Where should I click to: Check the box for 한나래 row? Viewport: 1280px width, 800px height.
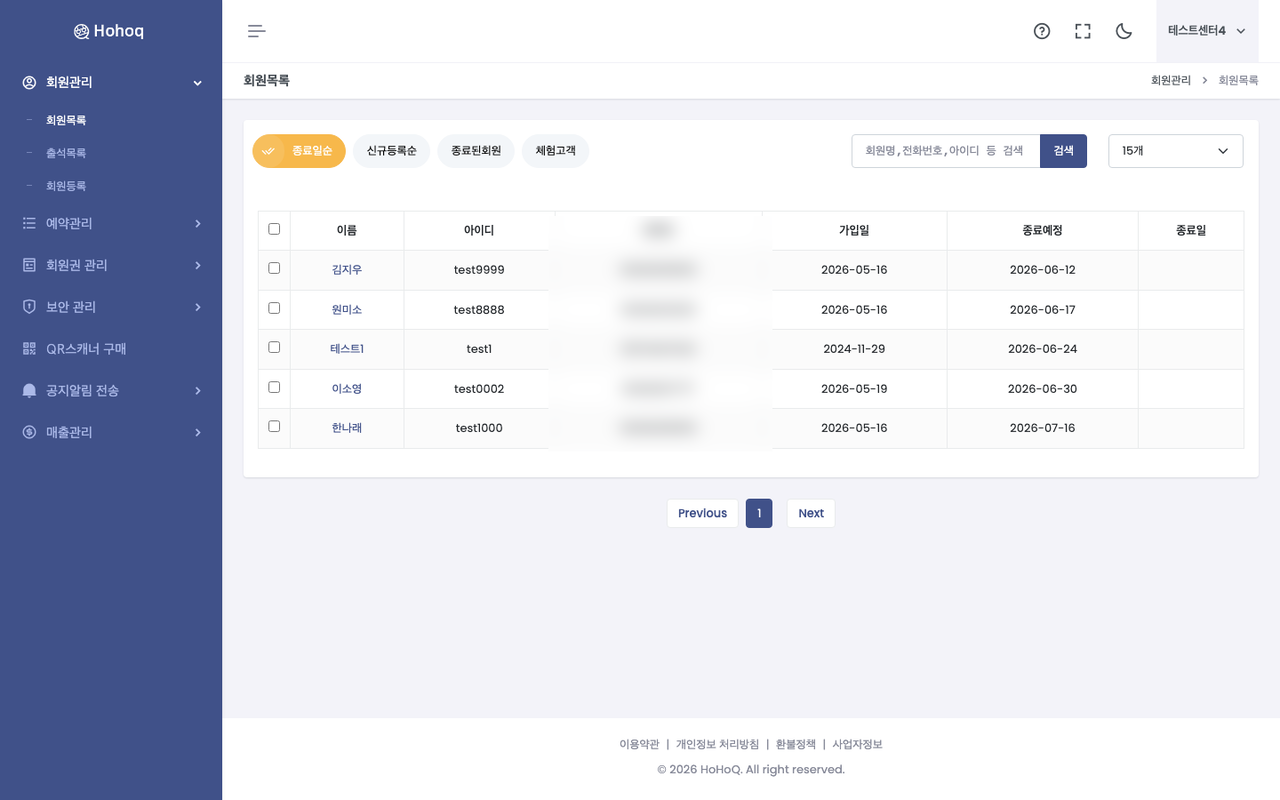tap(274, 426)
